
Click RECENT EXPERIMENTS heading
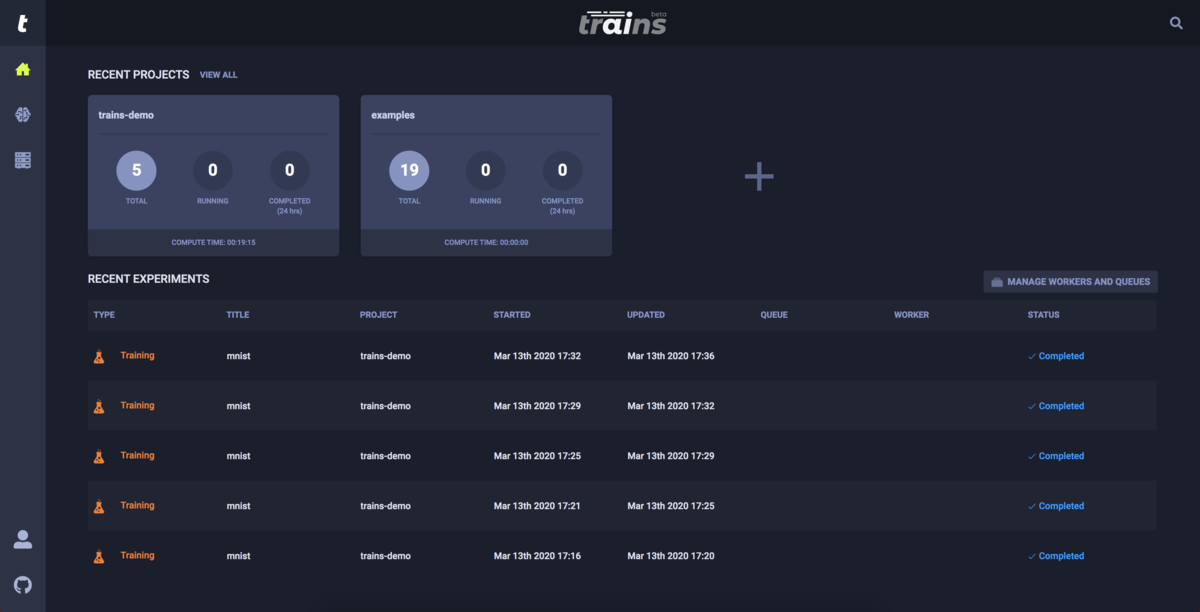tap(149, 279)
